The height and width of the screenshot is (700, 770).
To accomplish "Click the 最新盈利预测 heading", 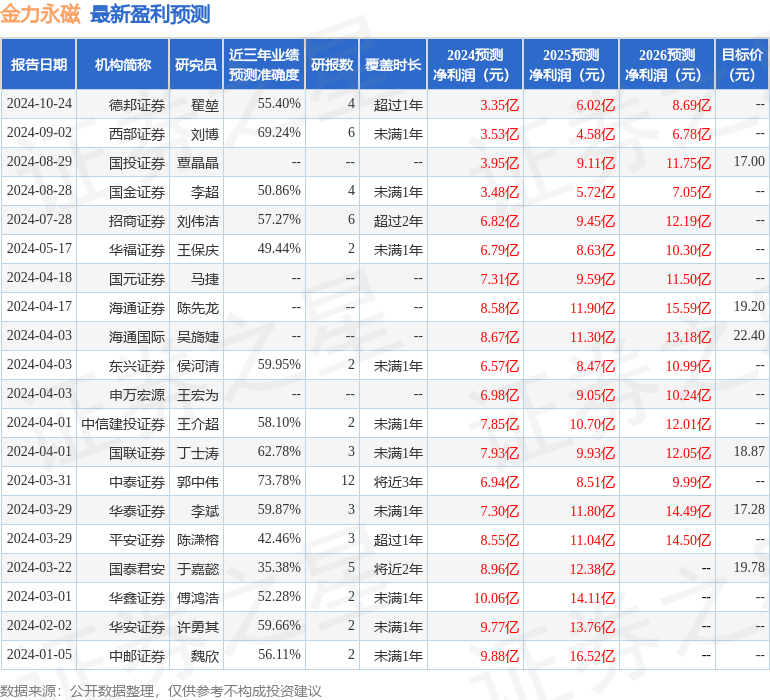I will (x=150, y=14).
